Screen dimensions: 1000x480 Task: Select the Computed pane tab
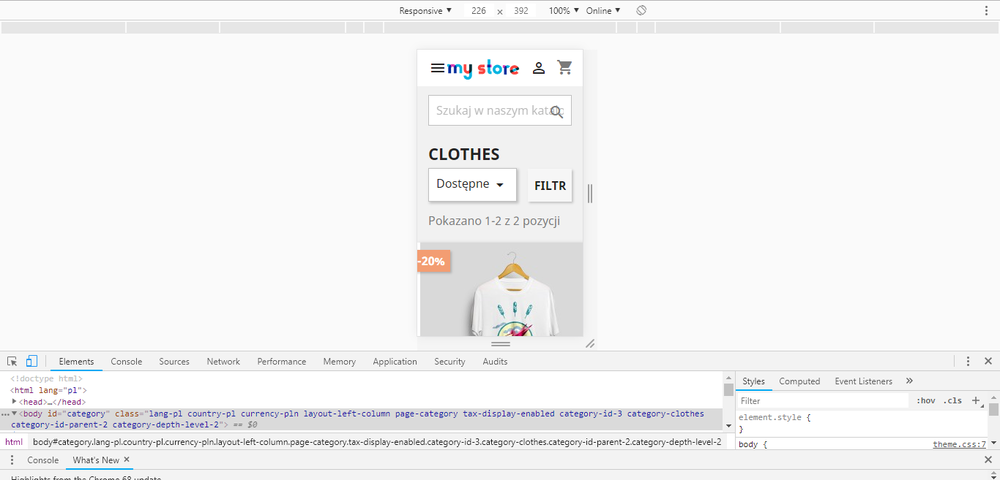click(799, 381)
